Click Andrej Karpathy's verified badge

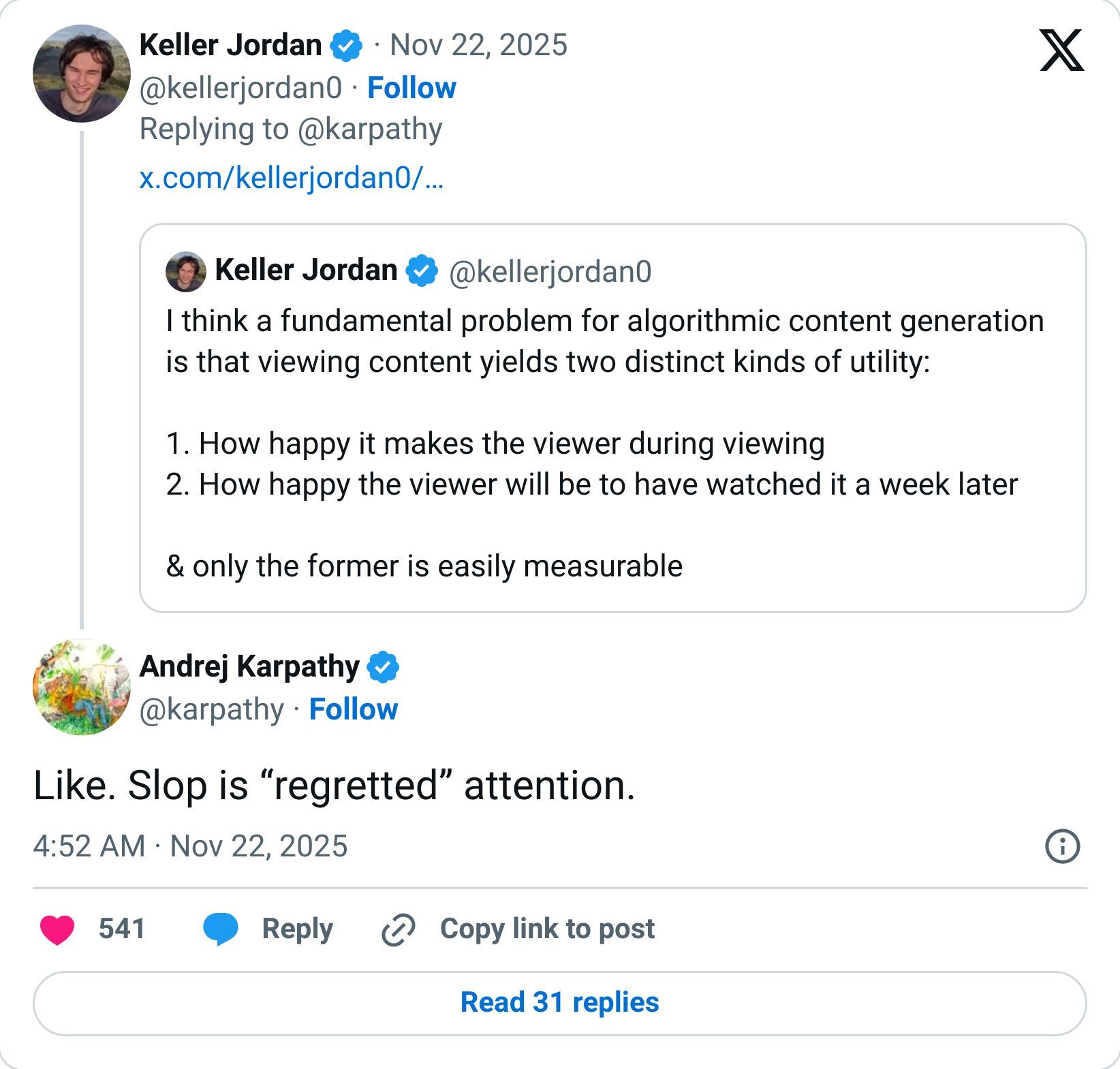click(384, 666)
